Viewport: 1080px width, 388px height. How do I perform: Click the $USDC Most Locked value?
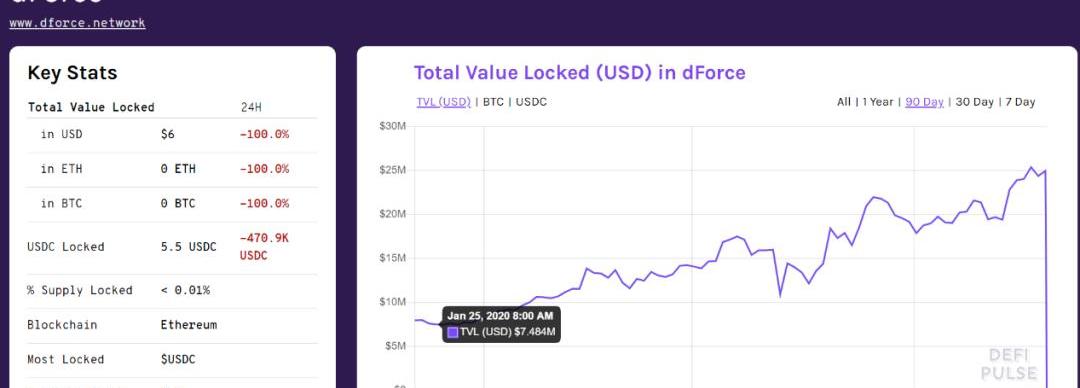coord(178,360)
